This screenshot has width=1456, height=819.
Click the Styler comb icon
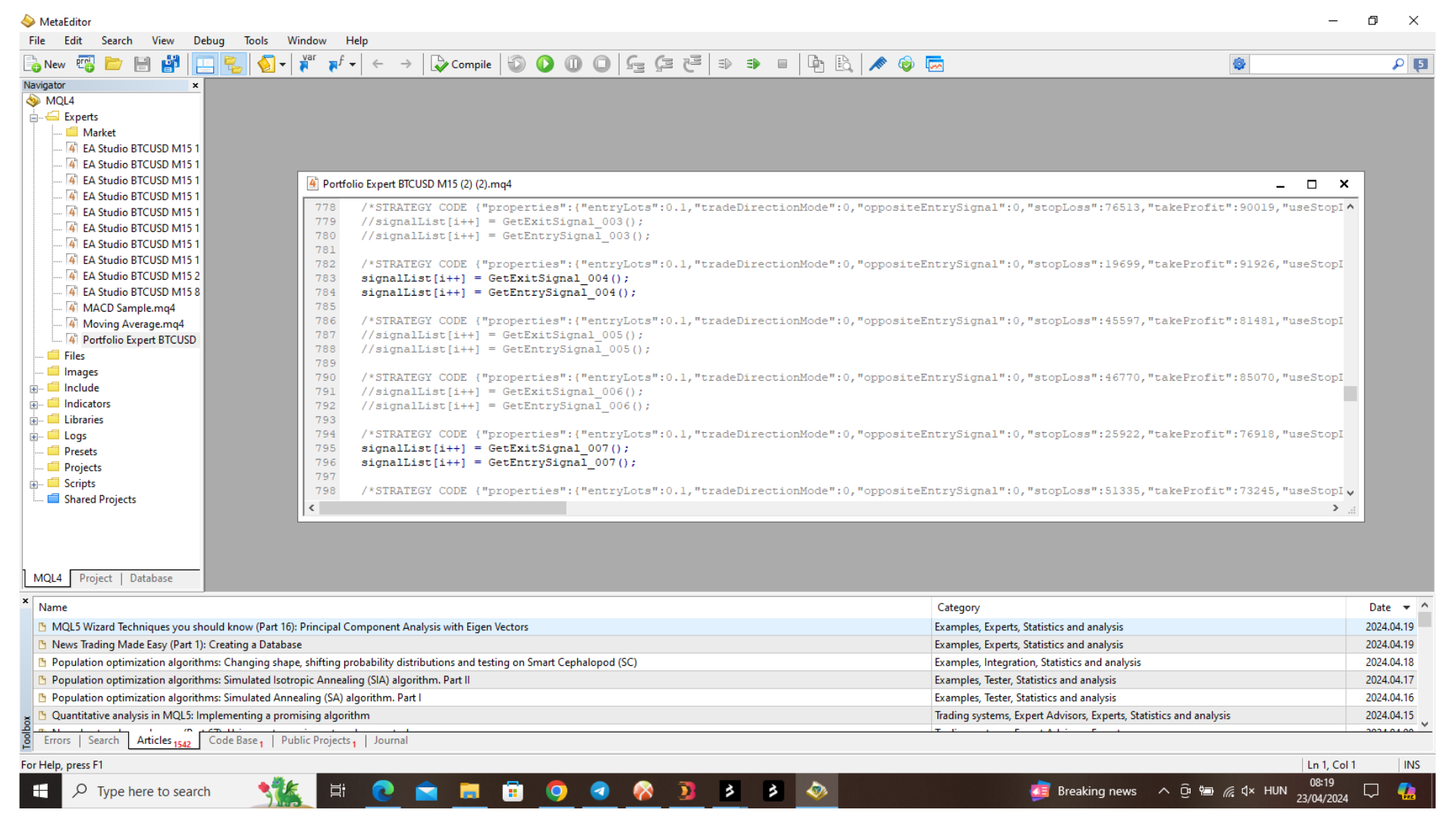coord(878,64)
